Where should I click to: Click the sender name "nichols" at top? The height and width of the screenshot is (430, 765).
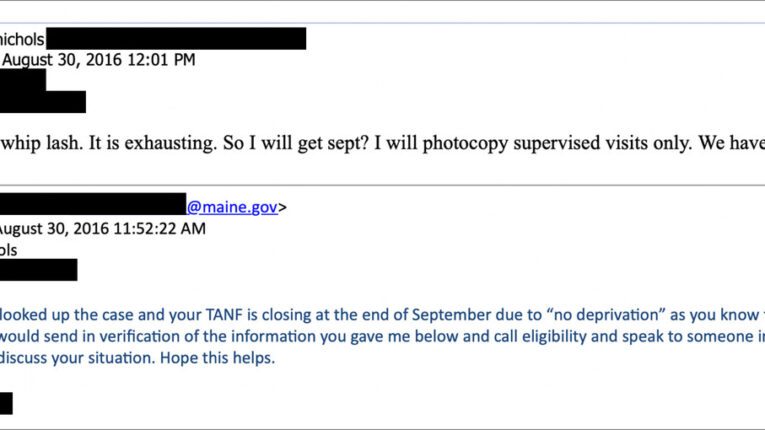[22, 39]
